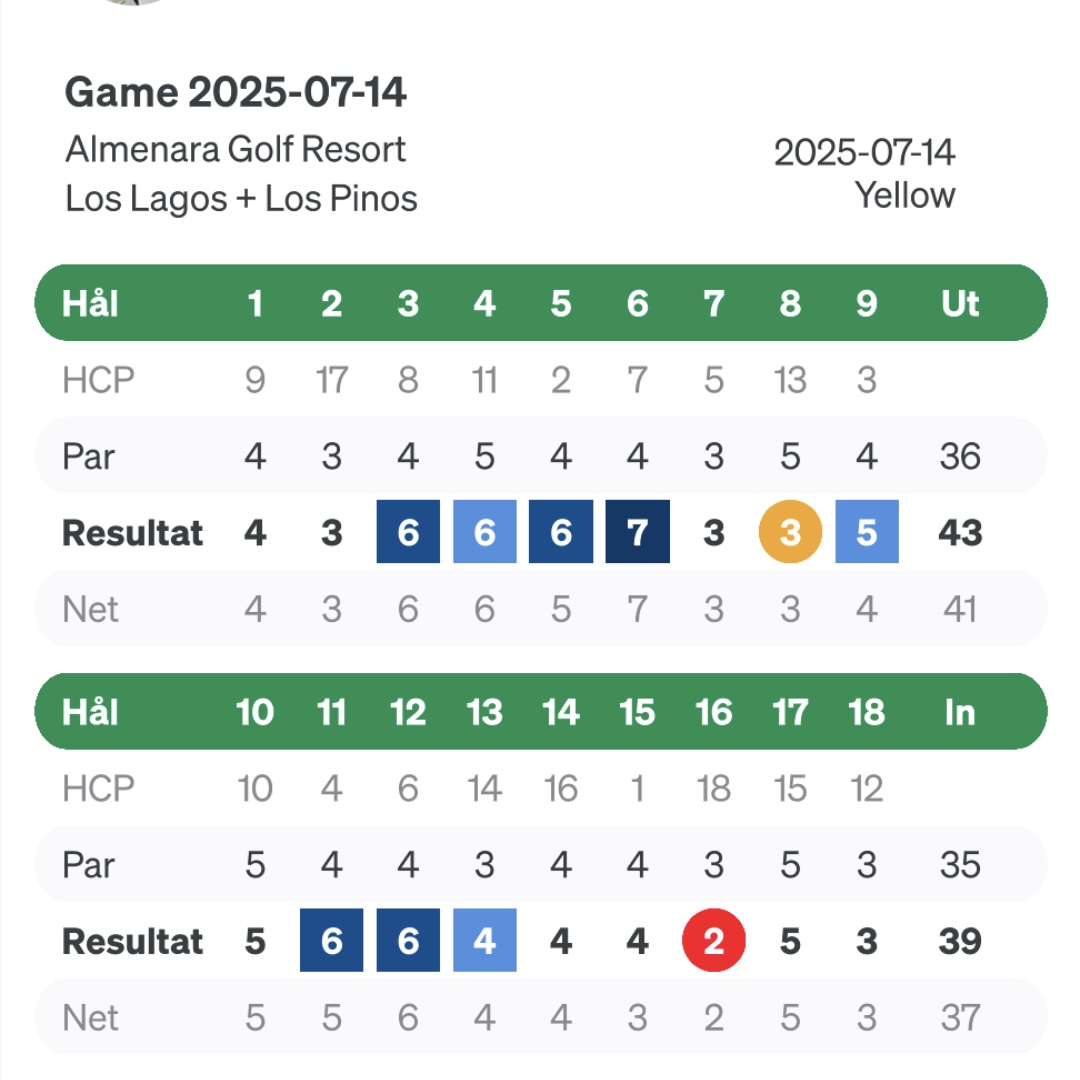Viewport: 1080px width, 1080px height.
Task: Select the In column header
Action: [x=960, y=712]
